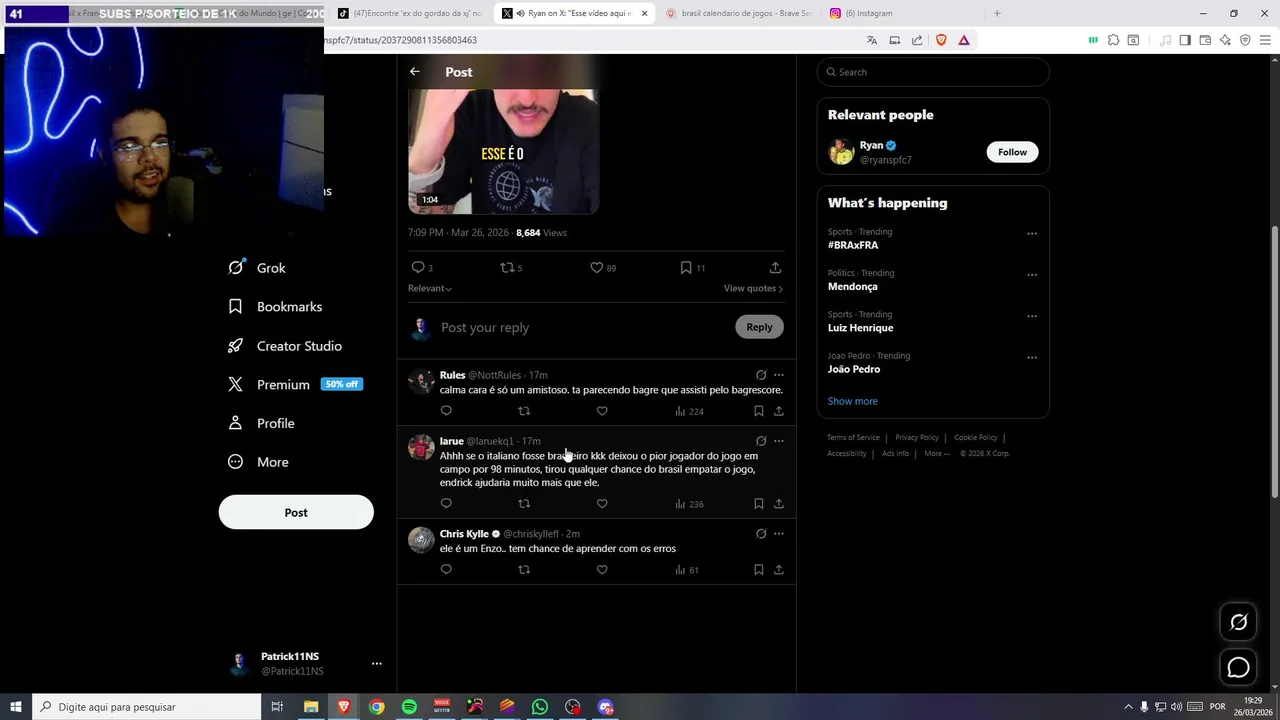Open the Relevant replies sort dropdown
The height and width of the screenshot is (720, 1280).
(430, 288)
